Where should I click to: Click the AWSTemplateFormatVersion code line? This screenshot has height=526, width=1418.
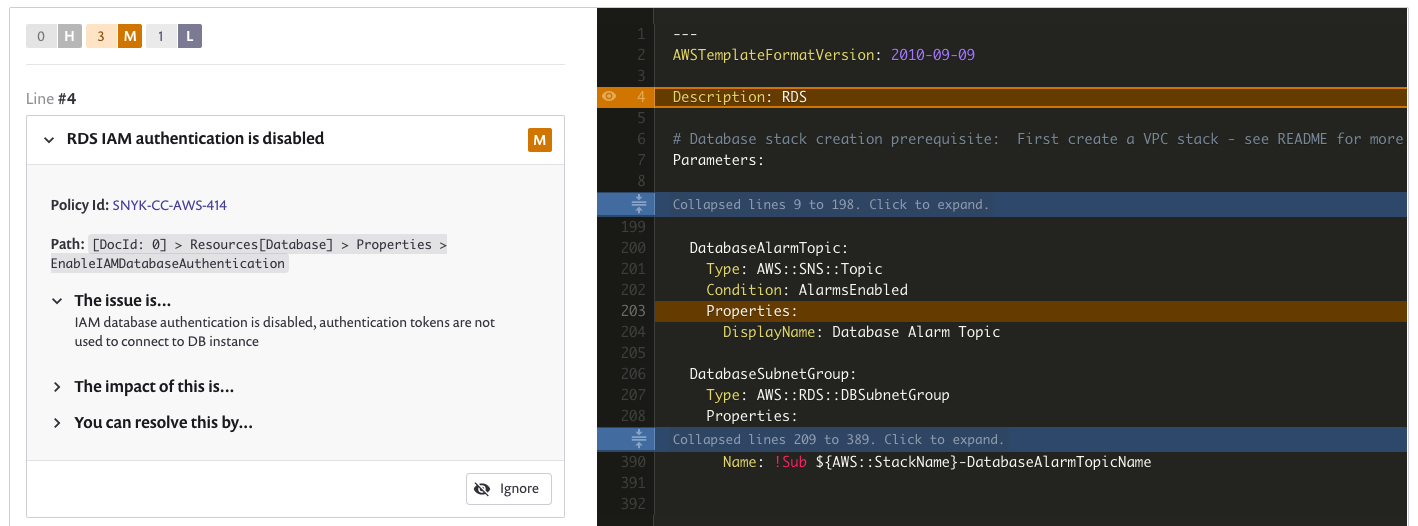pos(823,55)
